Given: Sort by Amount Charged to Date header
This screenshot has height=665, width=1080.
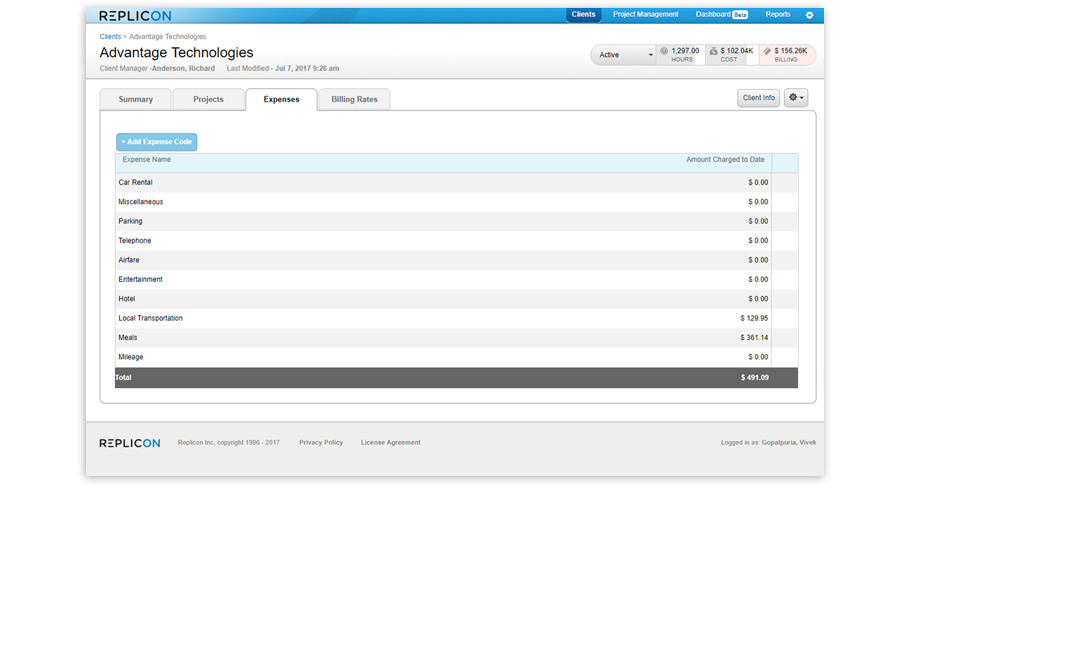Looking at the screenshot, I should (725, 160).
